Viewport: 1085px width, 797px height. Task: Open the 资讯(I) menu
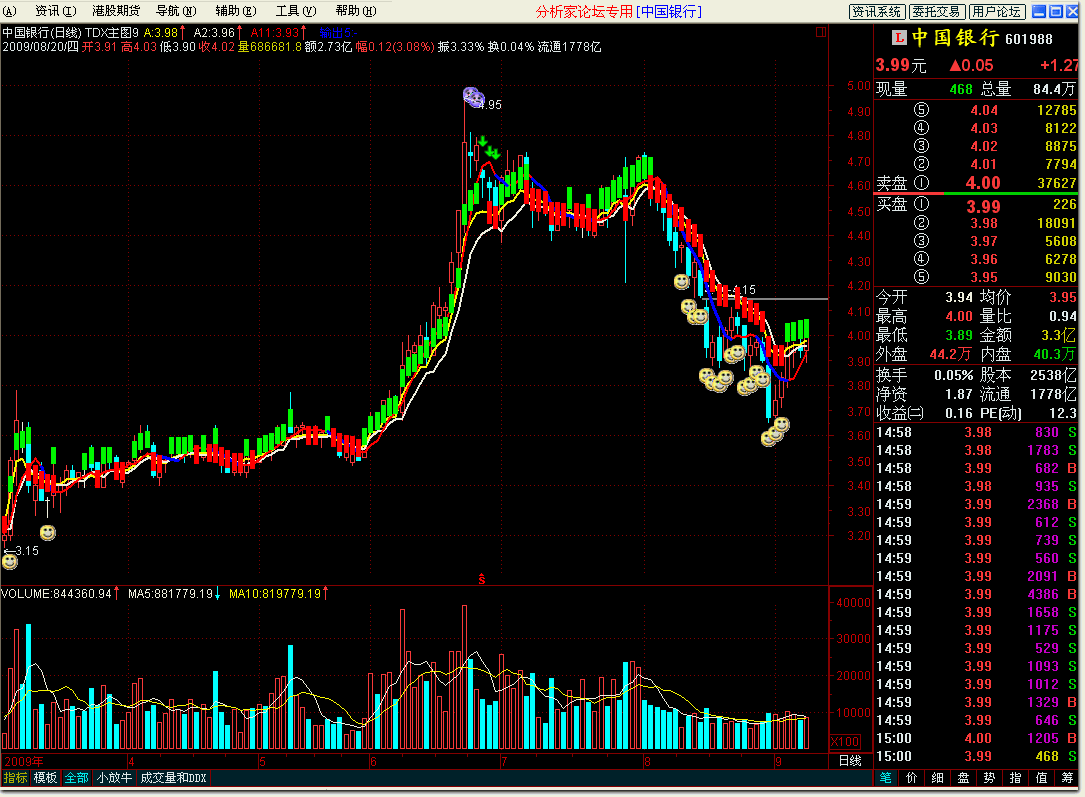click(55, 11)
